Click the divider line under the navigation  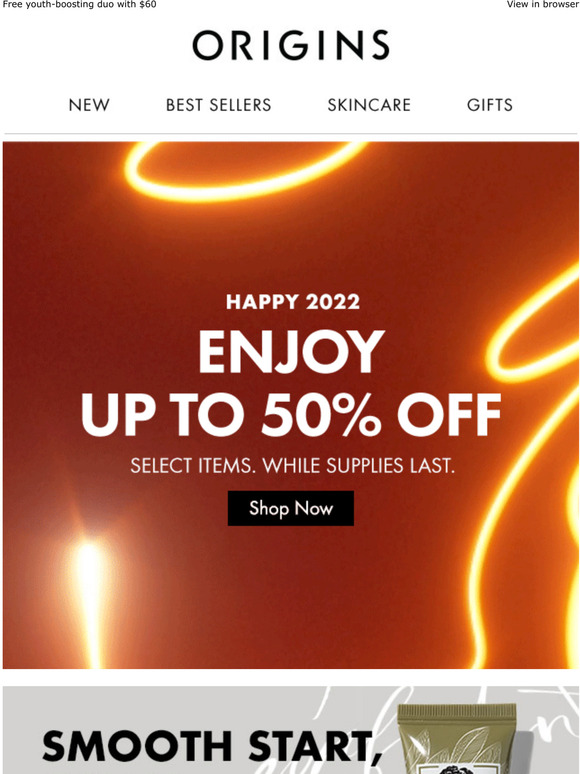(x=291, y=133)
